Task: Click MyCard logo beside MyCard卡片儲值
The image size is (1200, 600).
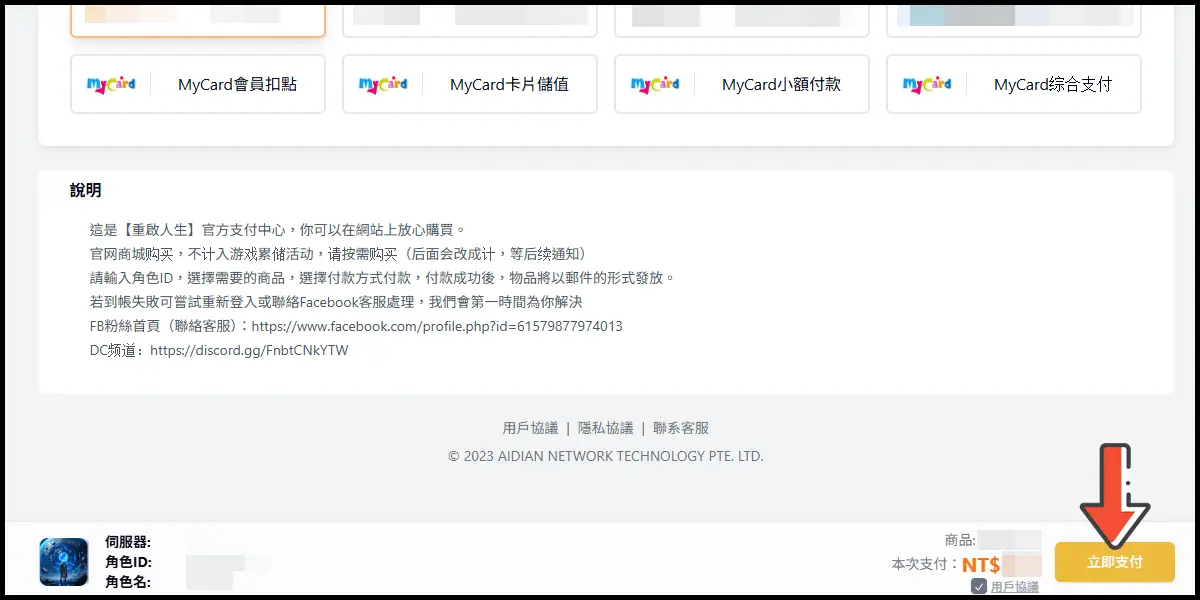Action: click(383, 85)
